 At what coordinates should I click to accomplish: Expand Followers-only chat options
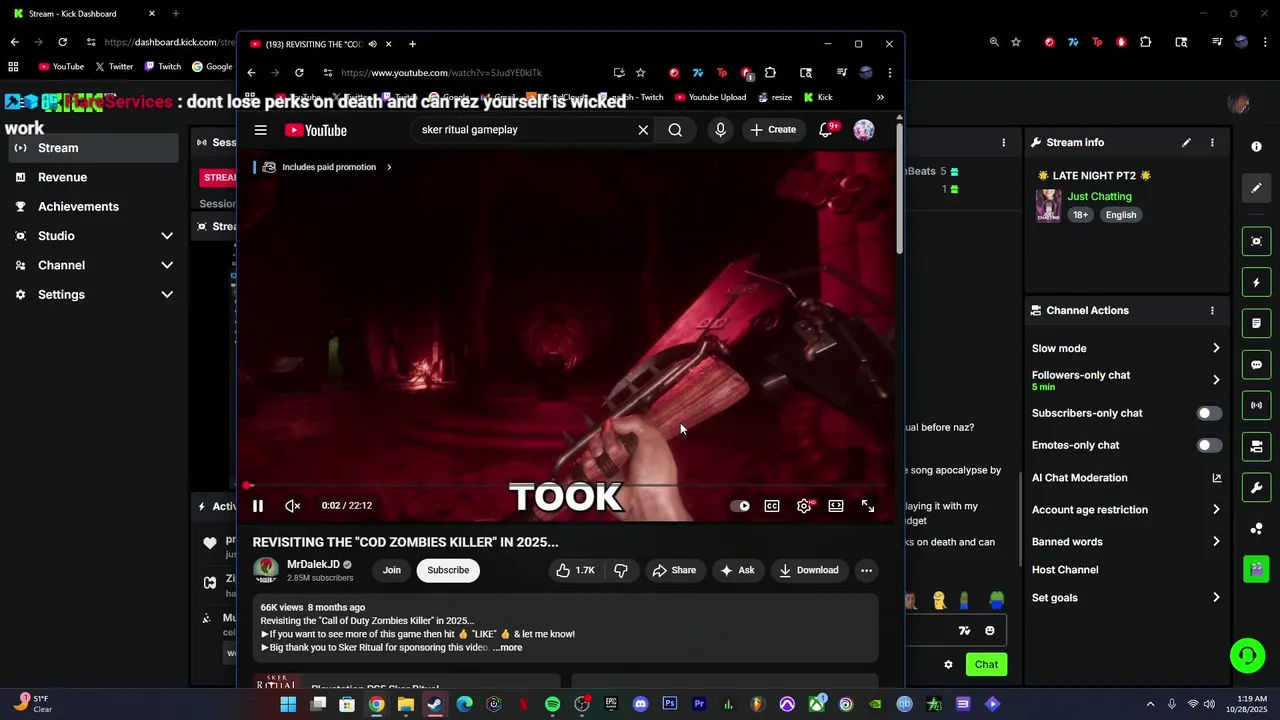[x=1126, y=380]
